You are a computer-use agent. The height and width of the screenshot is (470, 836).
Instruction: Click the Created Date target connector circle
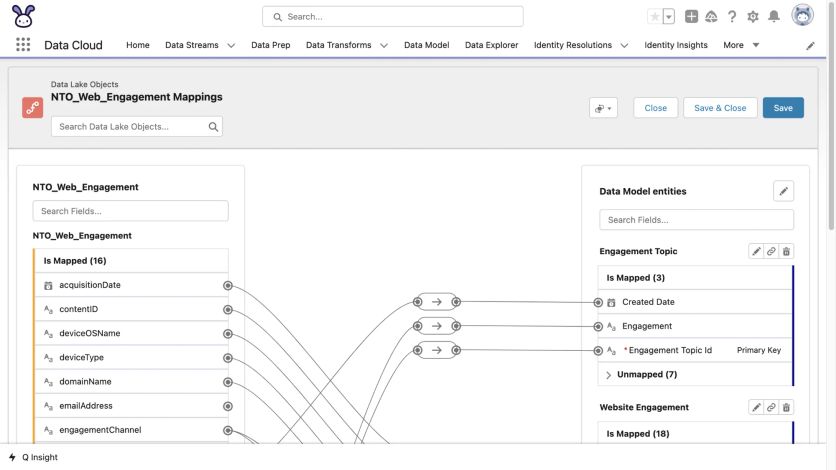(598, 303)
